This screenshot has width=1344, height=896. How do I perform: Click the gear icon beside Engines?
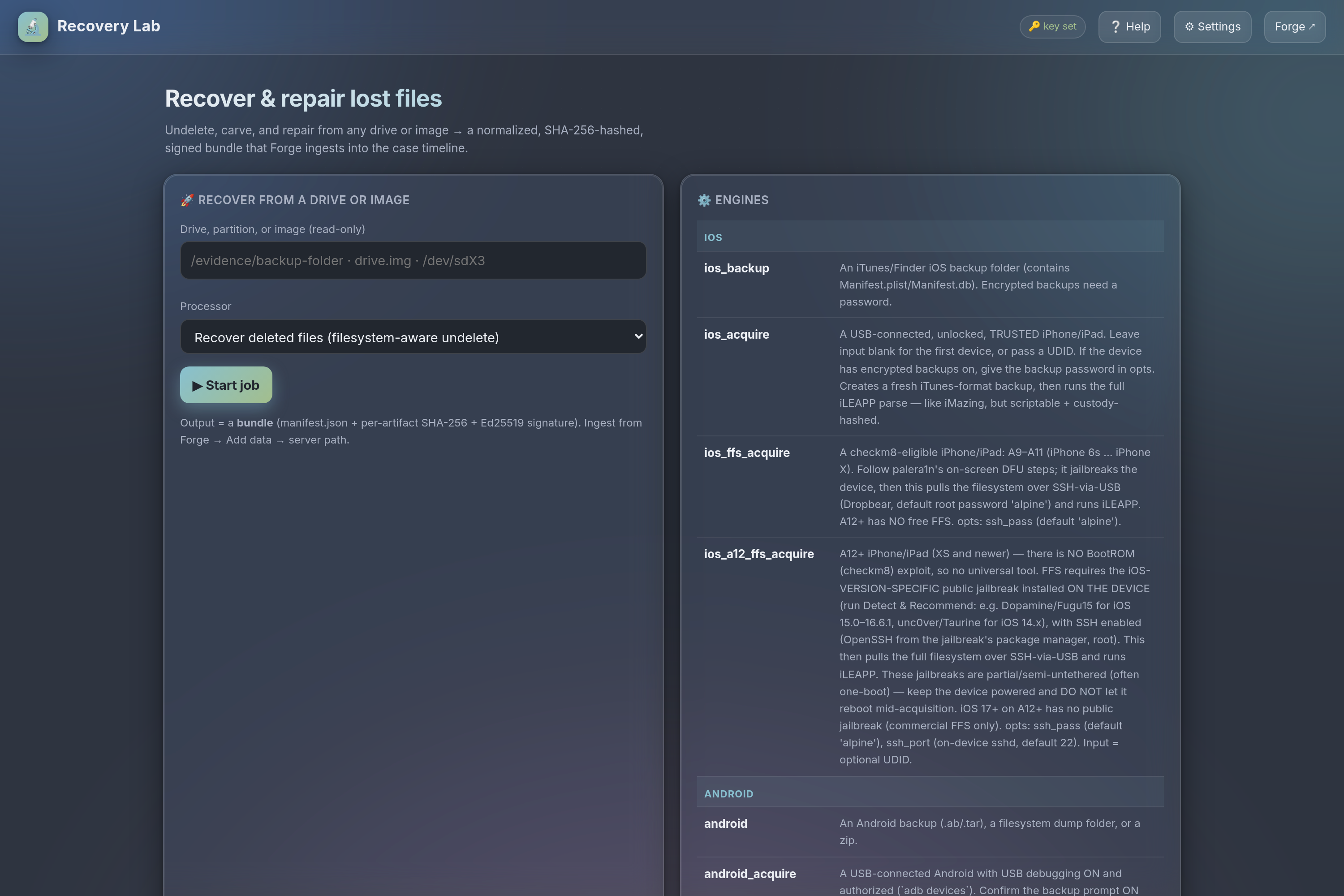click(x=704, y=200)
